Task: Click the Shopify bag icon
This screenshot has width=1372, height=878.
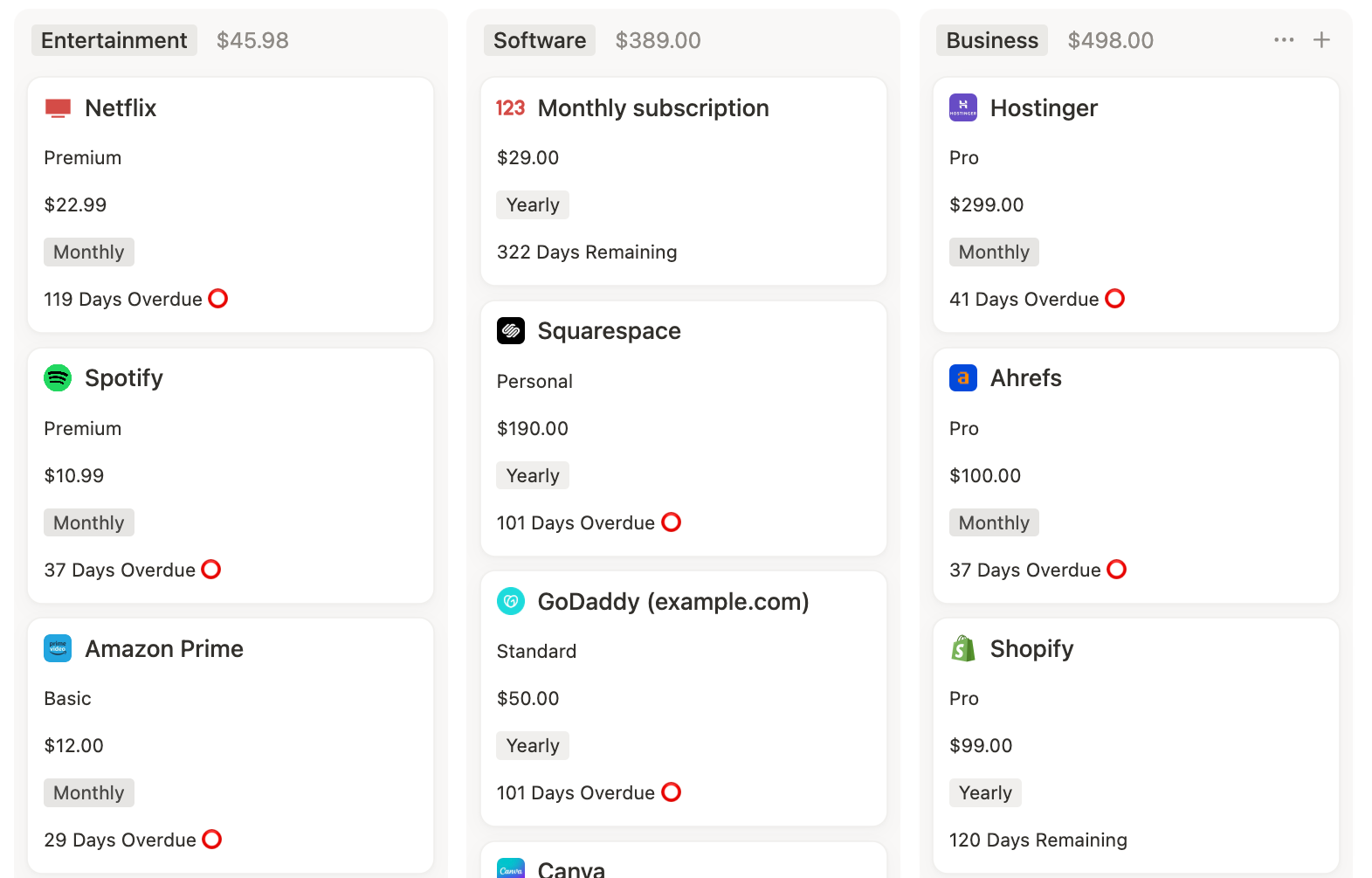Action: [x=963, y=648]
